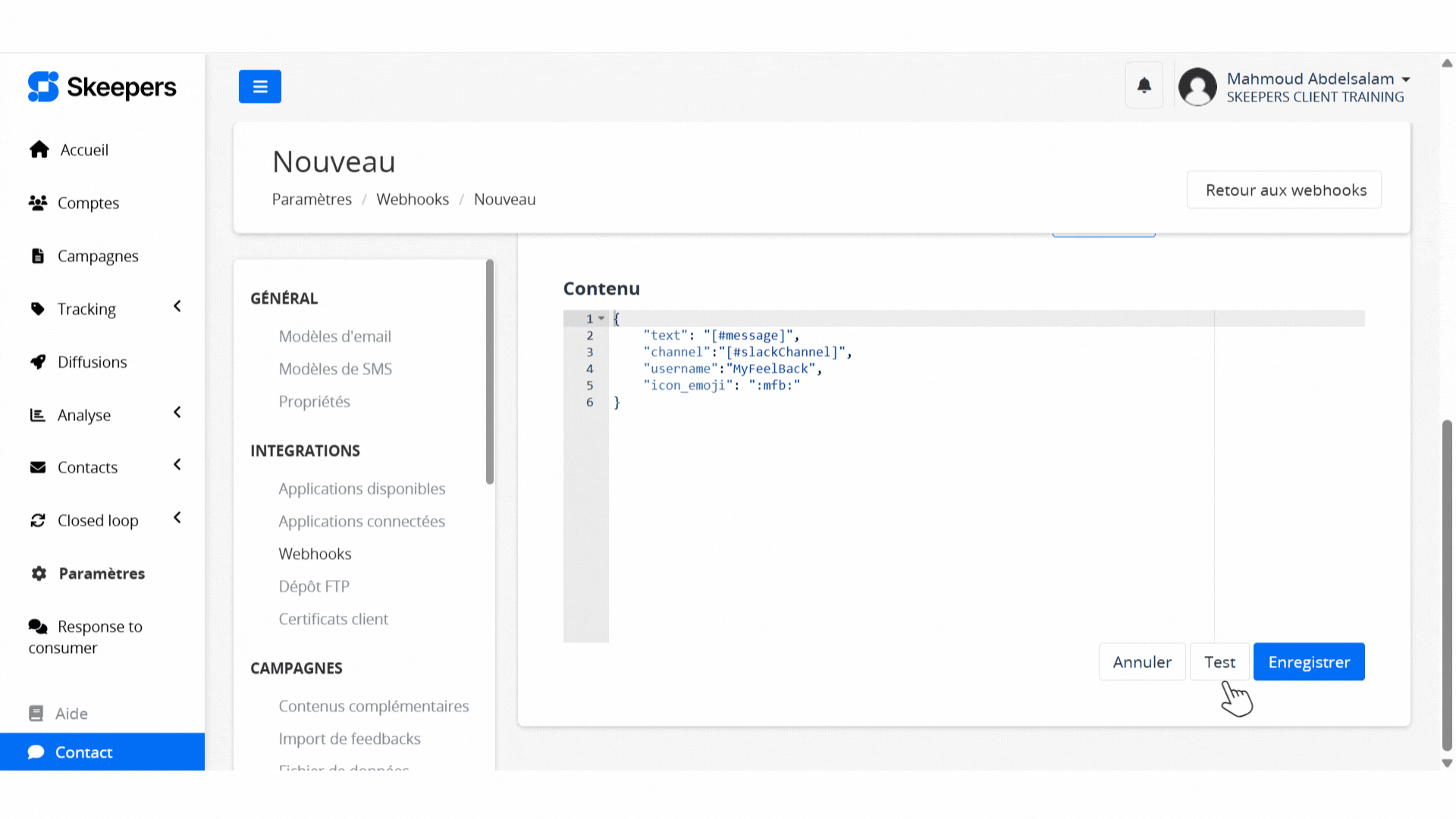Select Modèles de SMS settings
Screen dimensions: 1456x819
point(335,369)
